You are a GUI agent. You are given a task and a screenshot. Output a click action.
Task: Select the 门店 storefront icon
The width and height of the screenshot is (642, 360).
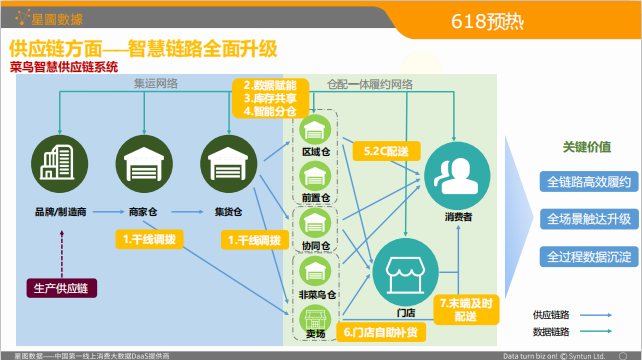tap(405, 272)
